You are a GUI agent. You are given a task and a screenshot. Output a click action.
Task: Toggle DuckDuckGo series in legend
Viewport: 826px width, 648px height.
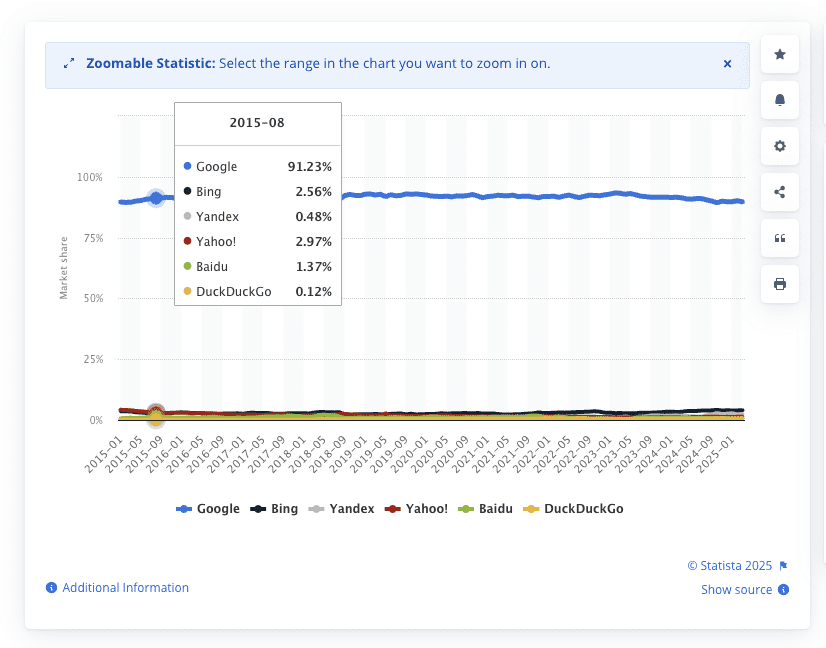click(574, 509)
